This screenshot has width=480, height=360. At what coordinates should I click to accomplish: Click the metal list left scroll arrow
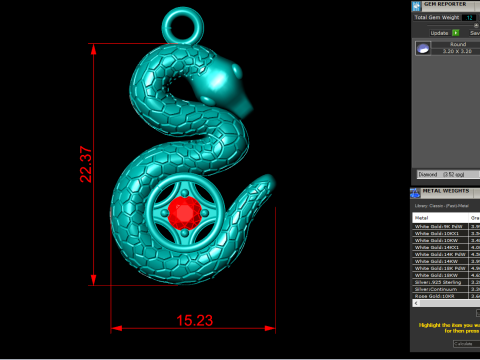pos(416,303)
